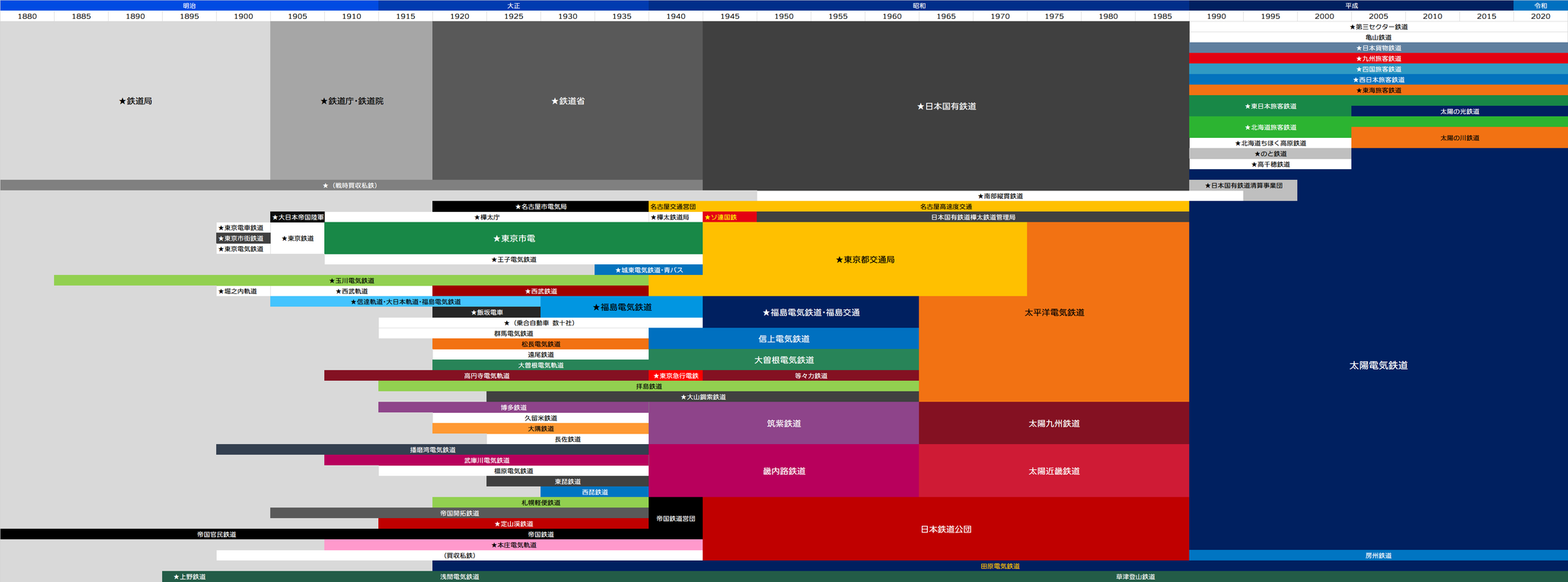Click the ★第三セクター鉄道 row
Image resolution: width=1568 pixels, height=582 pixels.
(1378, 27)
